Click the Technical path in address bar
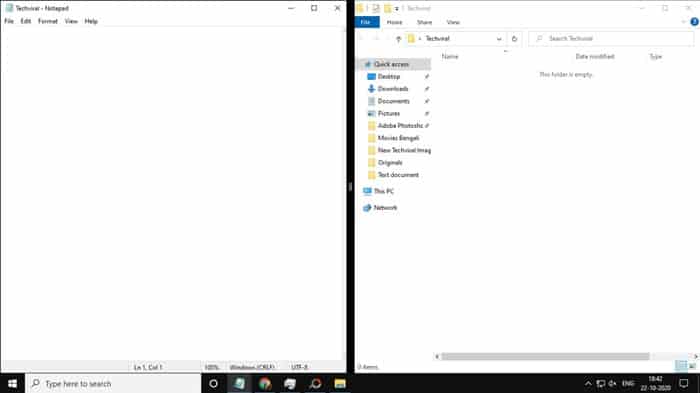This screenshot has width=700, height=393. coord(438,39)
